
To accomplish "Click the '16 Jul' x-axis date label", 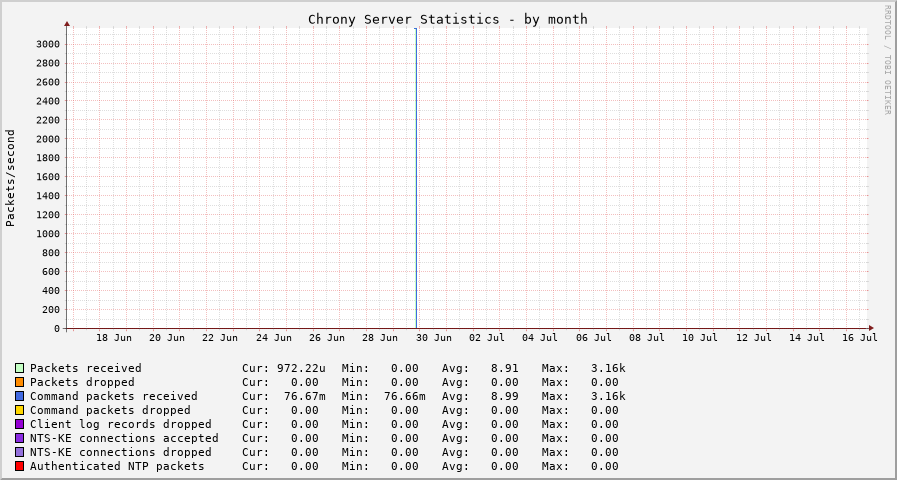I will (860, 338).
